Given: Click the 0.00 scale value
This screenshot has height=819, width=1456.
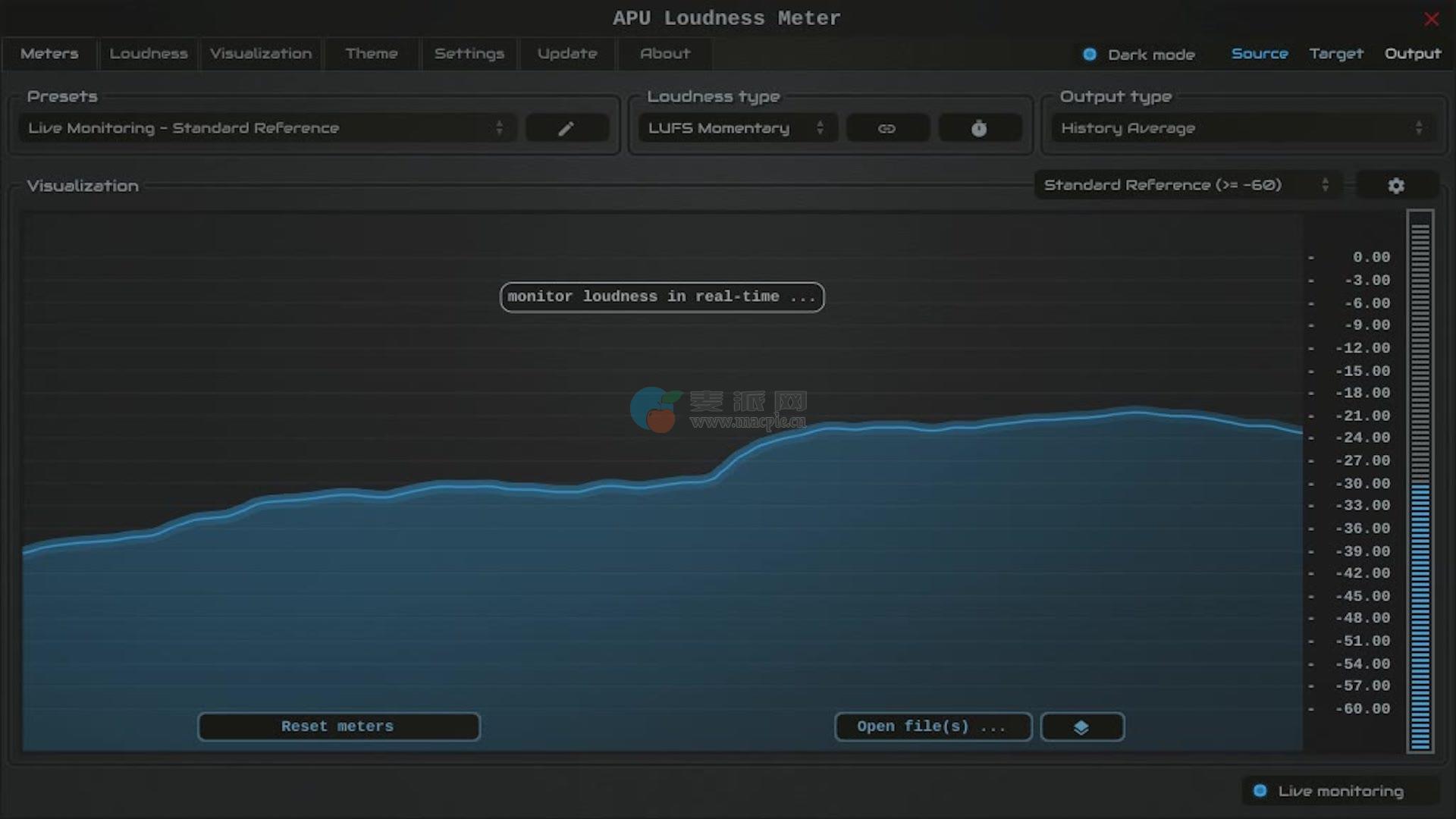Looking at the screenshot, I should pos(1371,257).
